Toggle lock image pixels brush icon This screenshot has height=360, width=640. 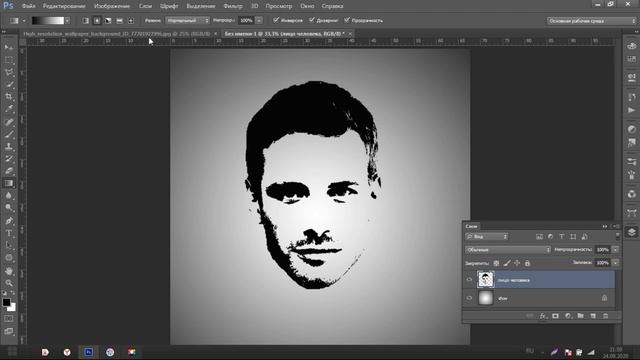[507, 263]
